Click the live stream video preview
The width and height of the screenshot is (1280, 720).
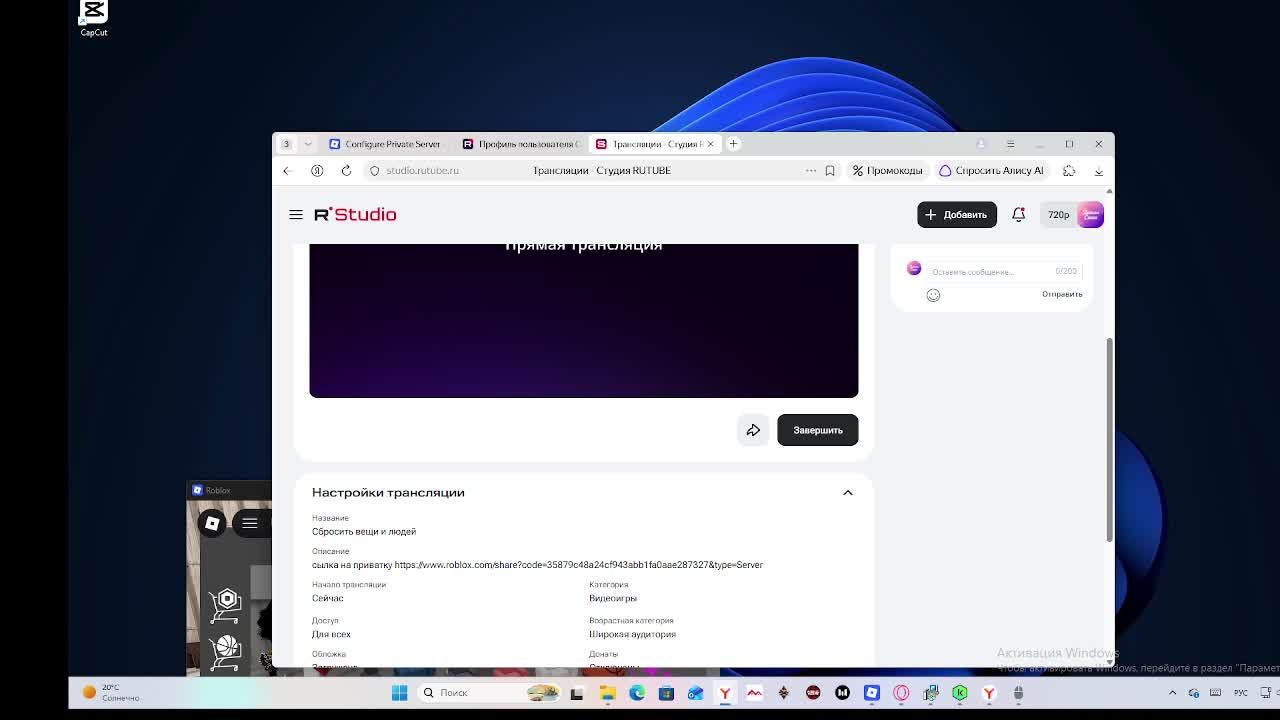coord(584,320)
